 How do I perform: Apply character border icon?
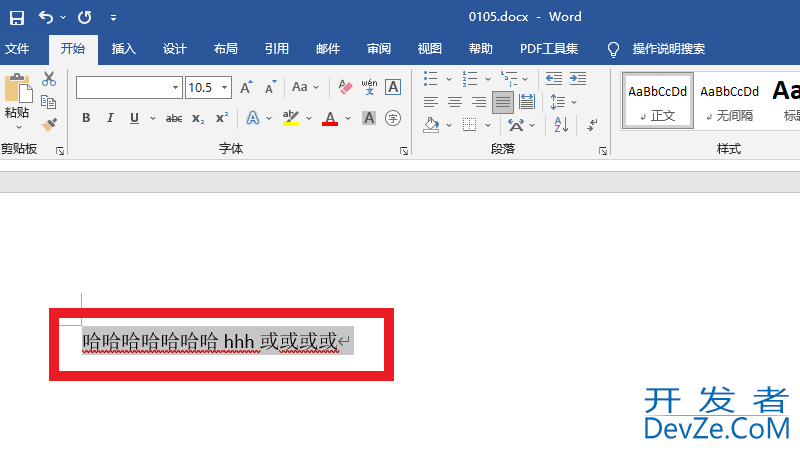coord(393,87)
